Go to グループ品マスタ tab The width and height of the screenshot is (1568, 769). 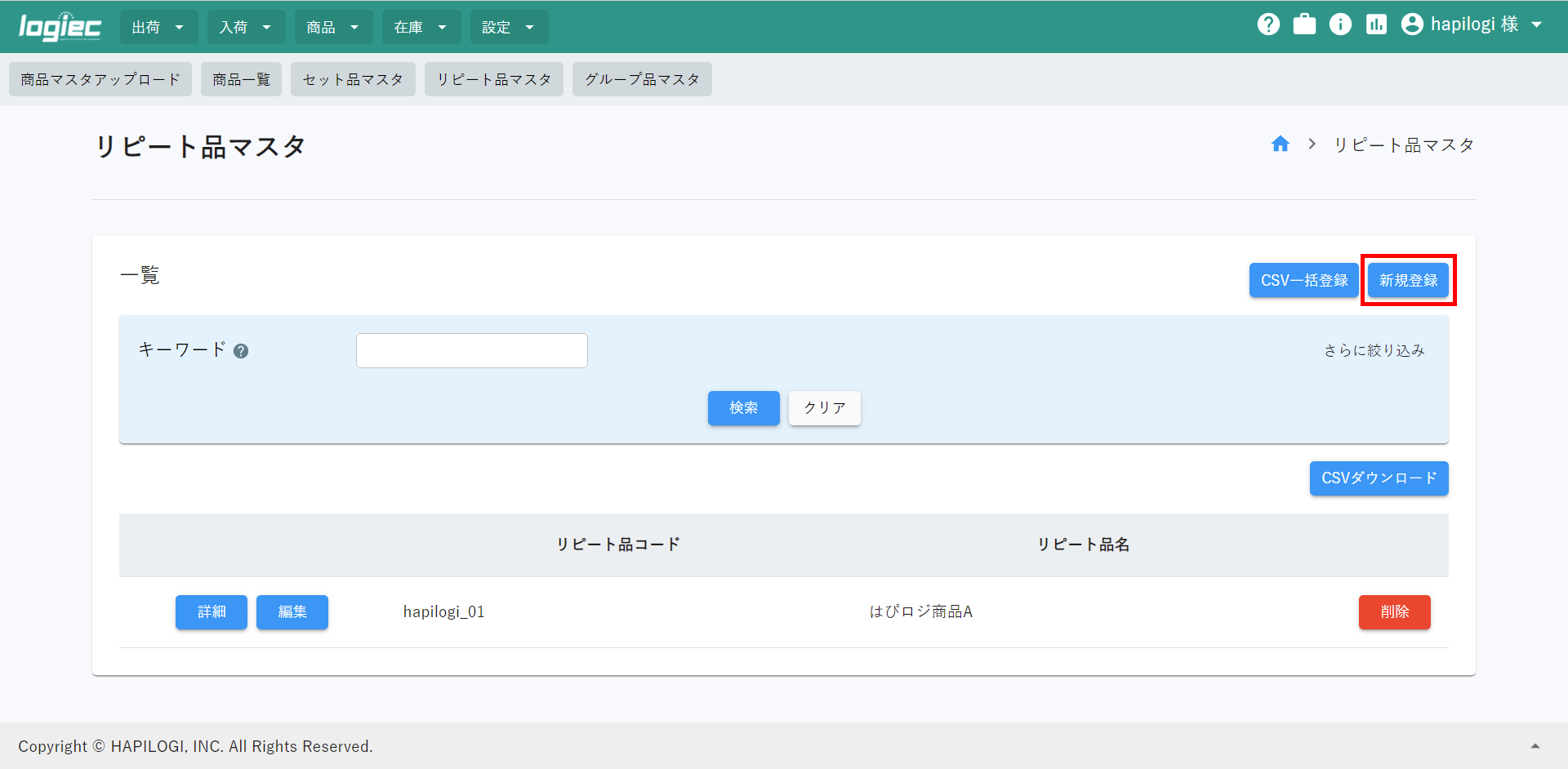[642, 79]
